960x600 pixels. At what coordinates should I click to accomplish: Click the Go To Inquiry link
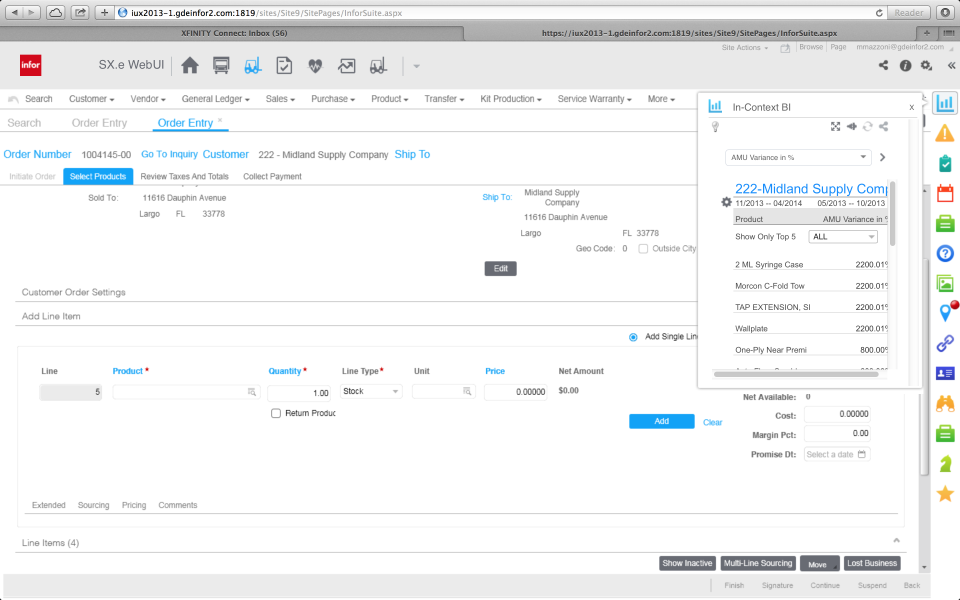[x=170, y=154]
